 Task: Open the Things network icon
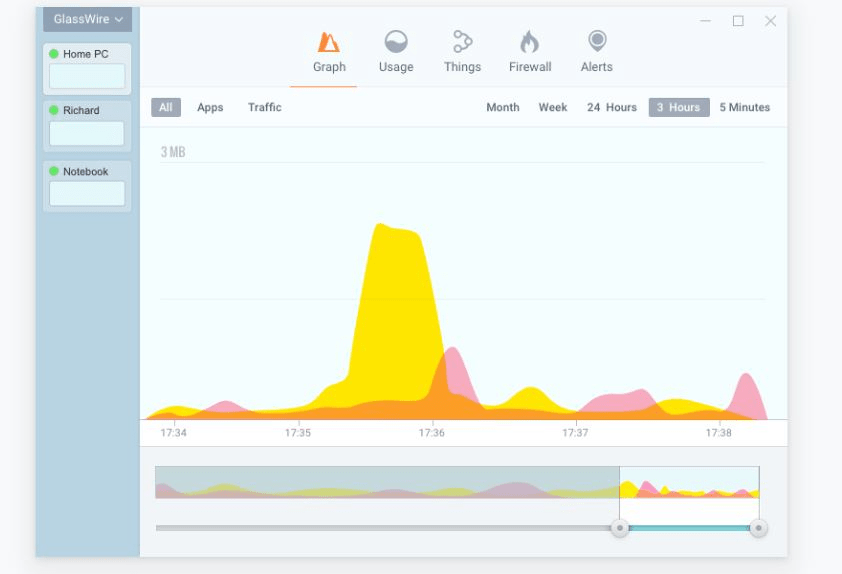pyautogui.click(x=462, y=41)
